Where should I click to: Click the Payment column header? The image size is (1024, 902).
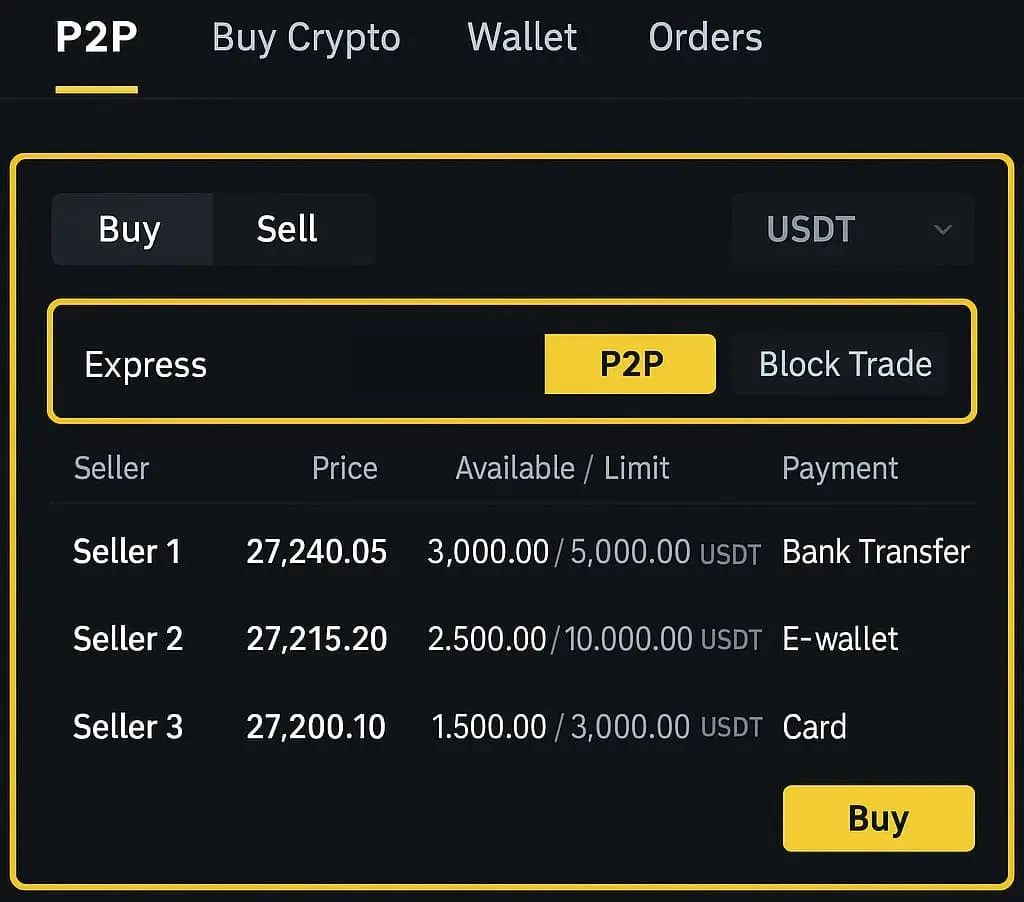[840, 468]
